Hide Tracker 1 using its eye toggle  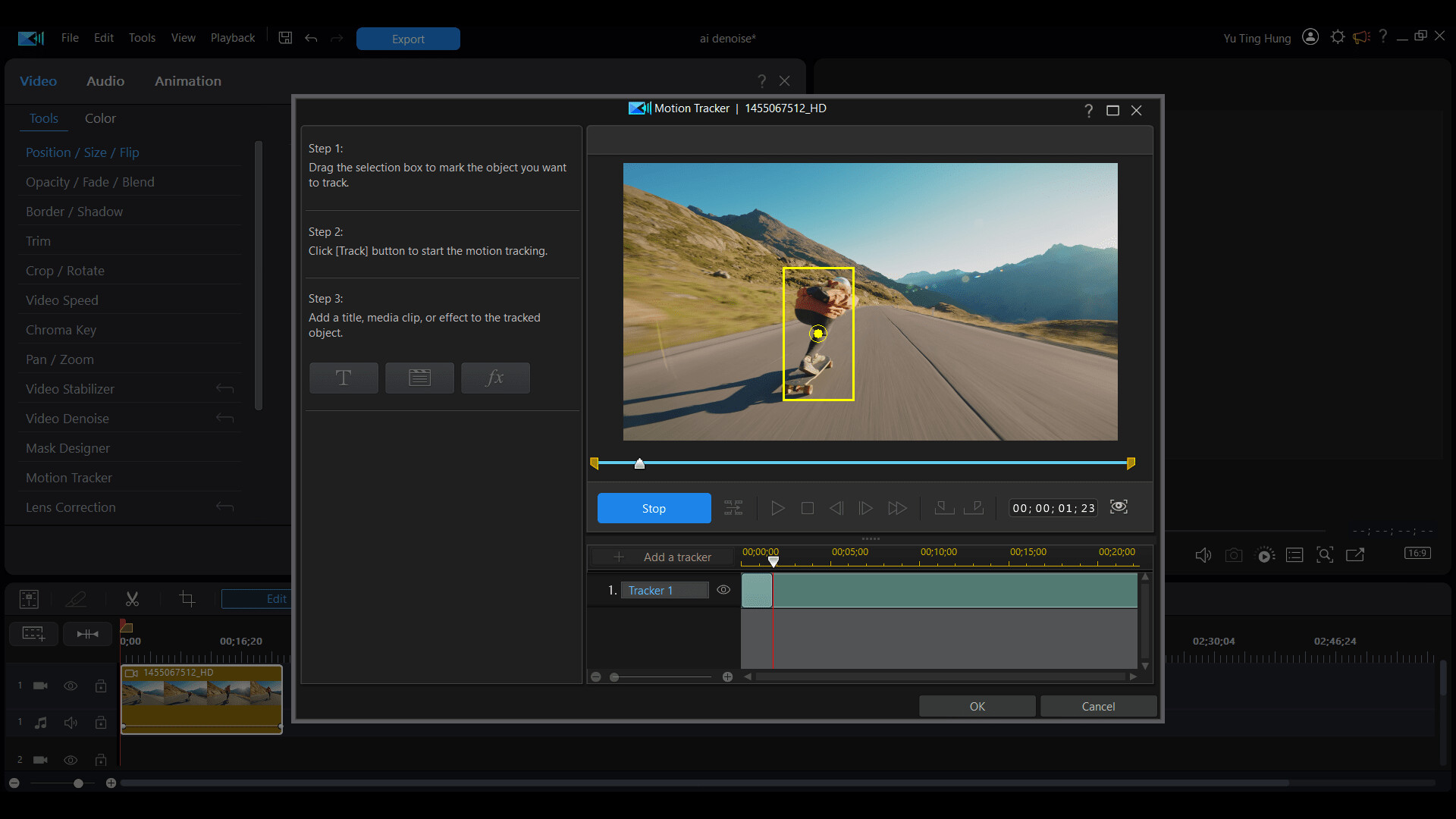[x=723, y=589]
